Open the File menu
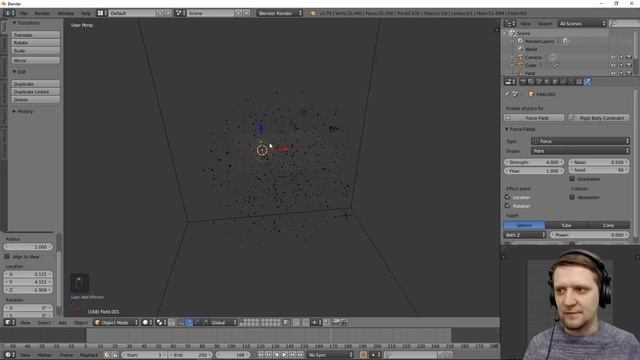 point(24,13)
